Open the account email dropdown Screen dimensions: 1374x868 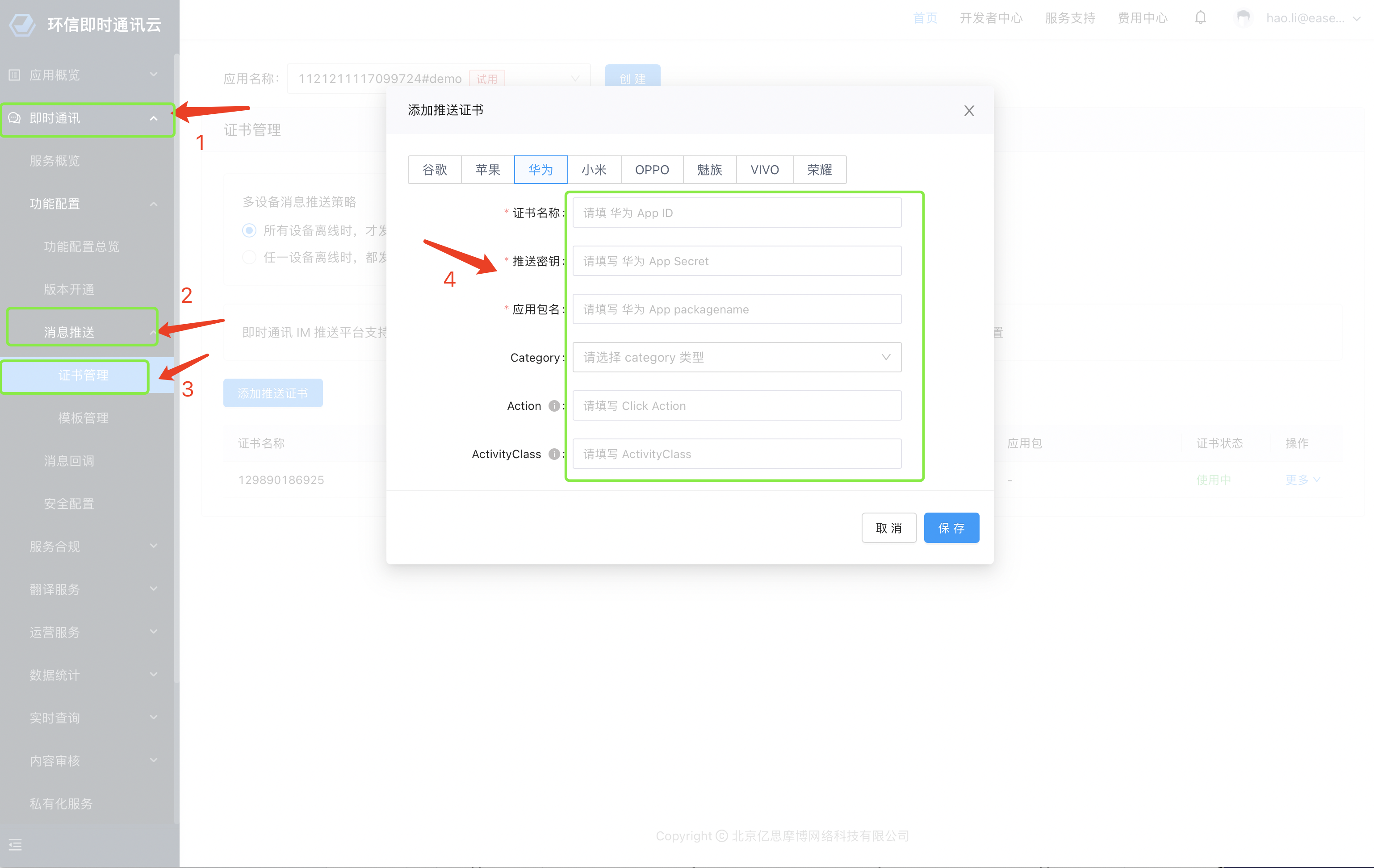pos(1313,18)
